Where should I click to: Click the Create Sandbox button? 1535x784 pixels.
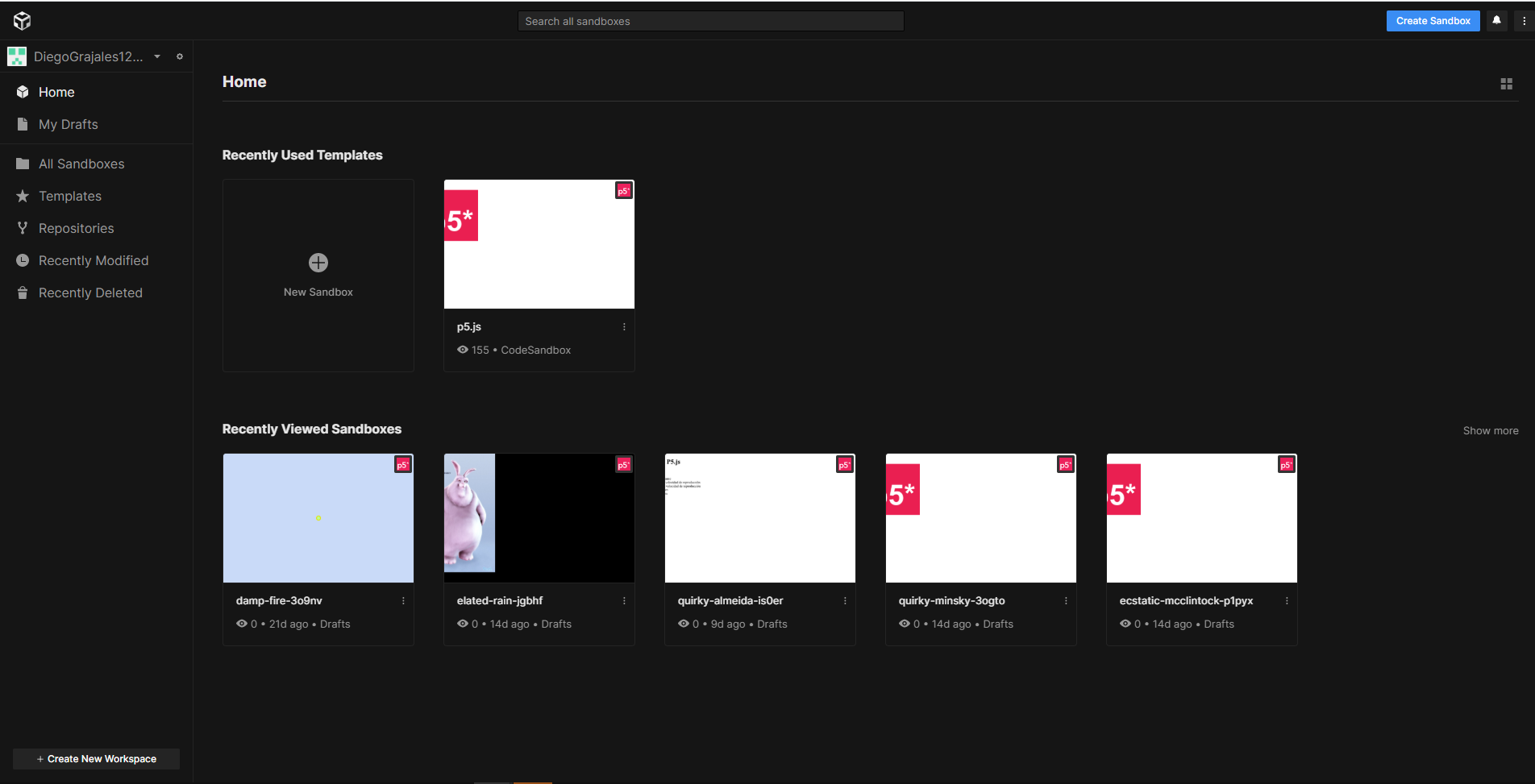pos(1433,21)
